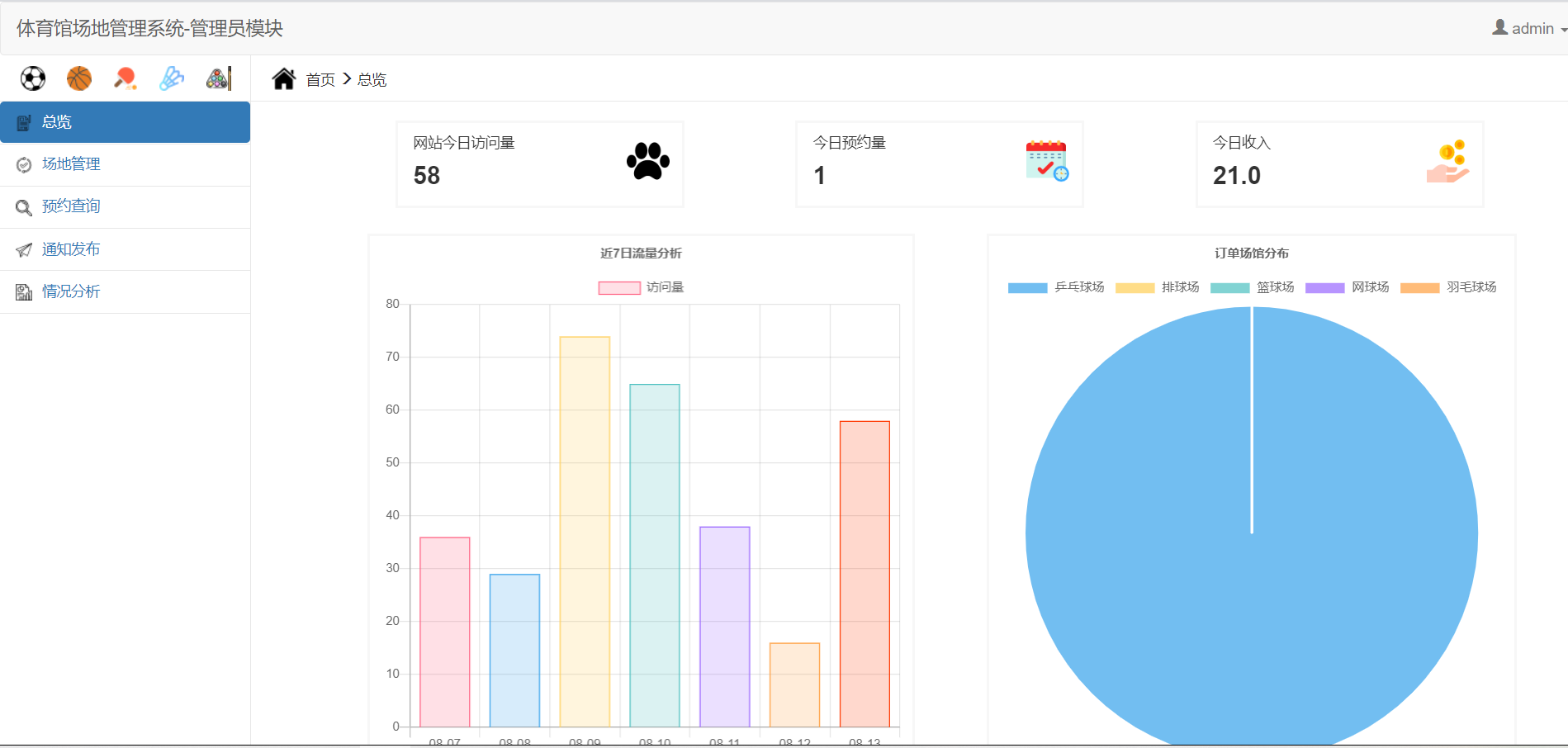
Task: Click the light blue bar in the traffic chart
Action: [x=515, y=651]
